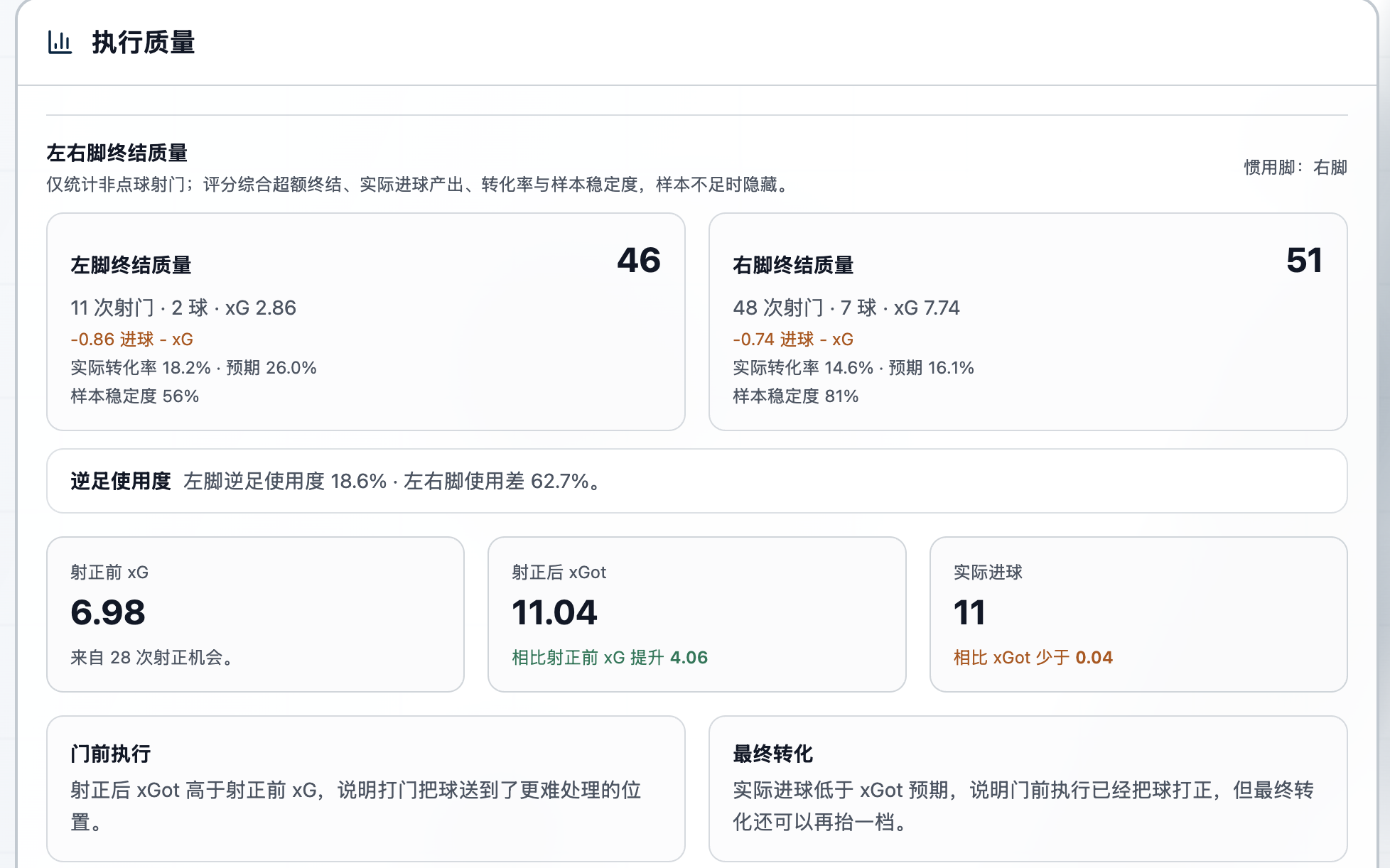This screenshot has height=868, width=1390.
Task: Click the left foot score 46
Action: pyautogui.click(x=638, y=260)
